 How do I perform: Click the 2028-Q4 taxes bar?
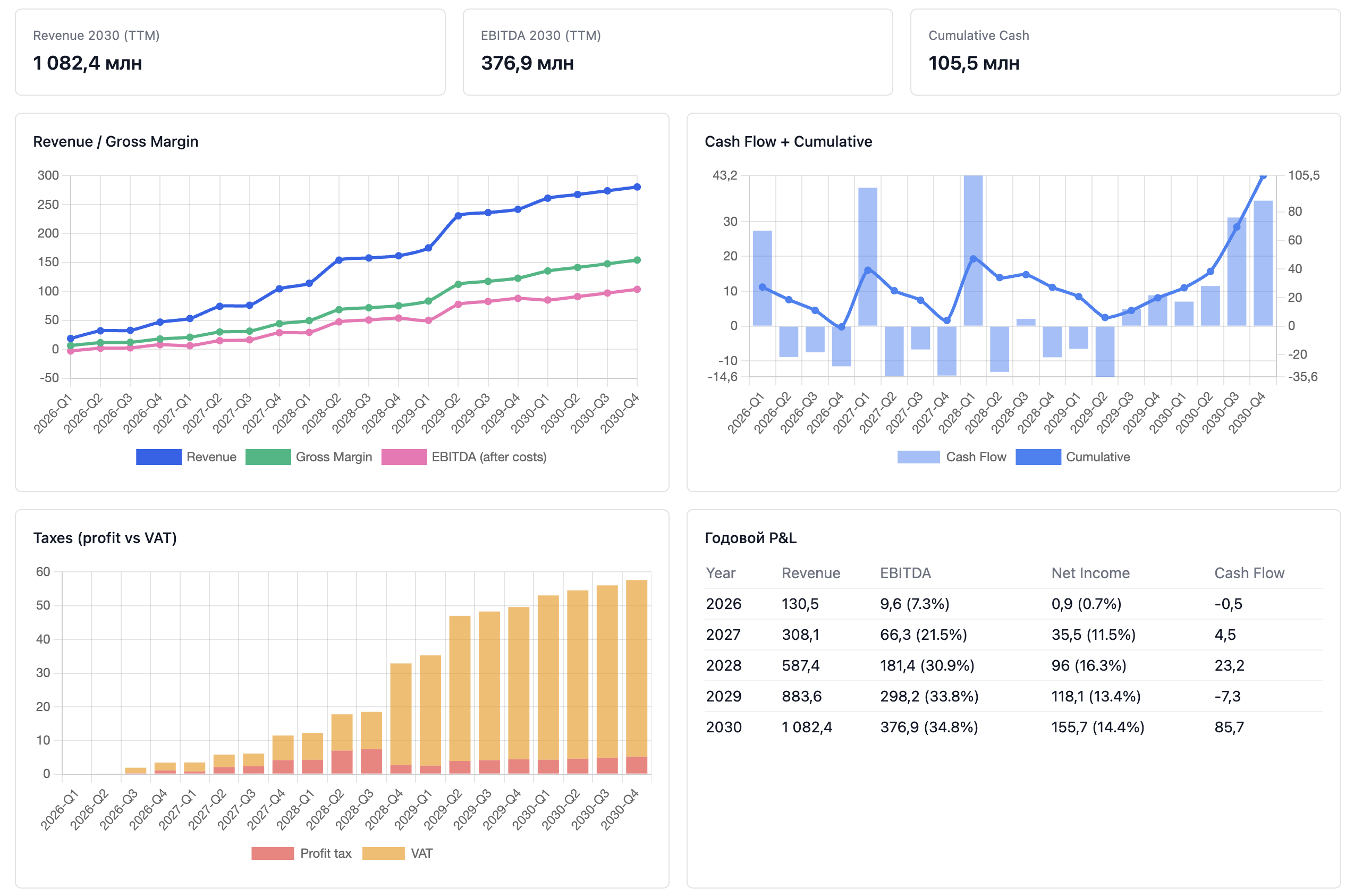pyautogui.click(x=401, y=714)
